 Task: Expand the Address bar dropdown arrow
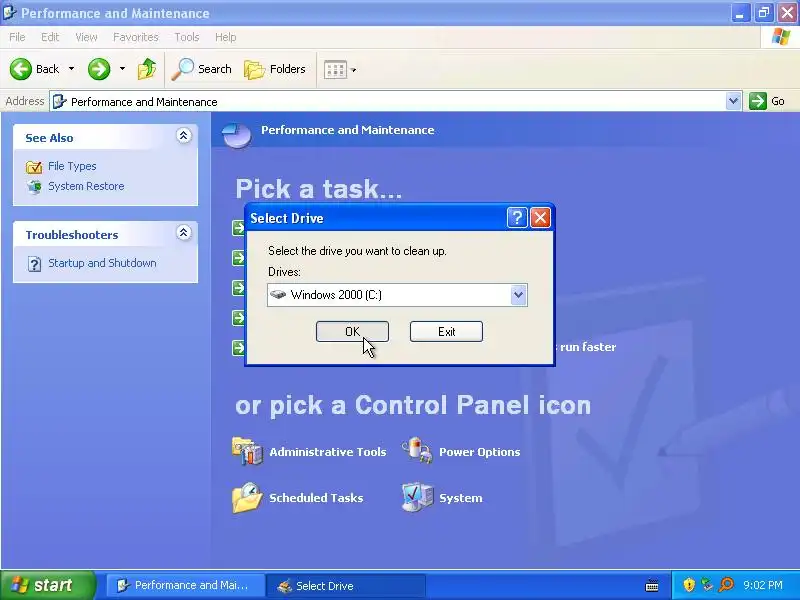point(733,101)
